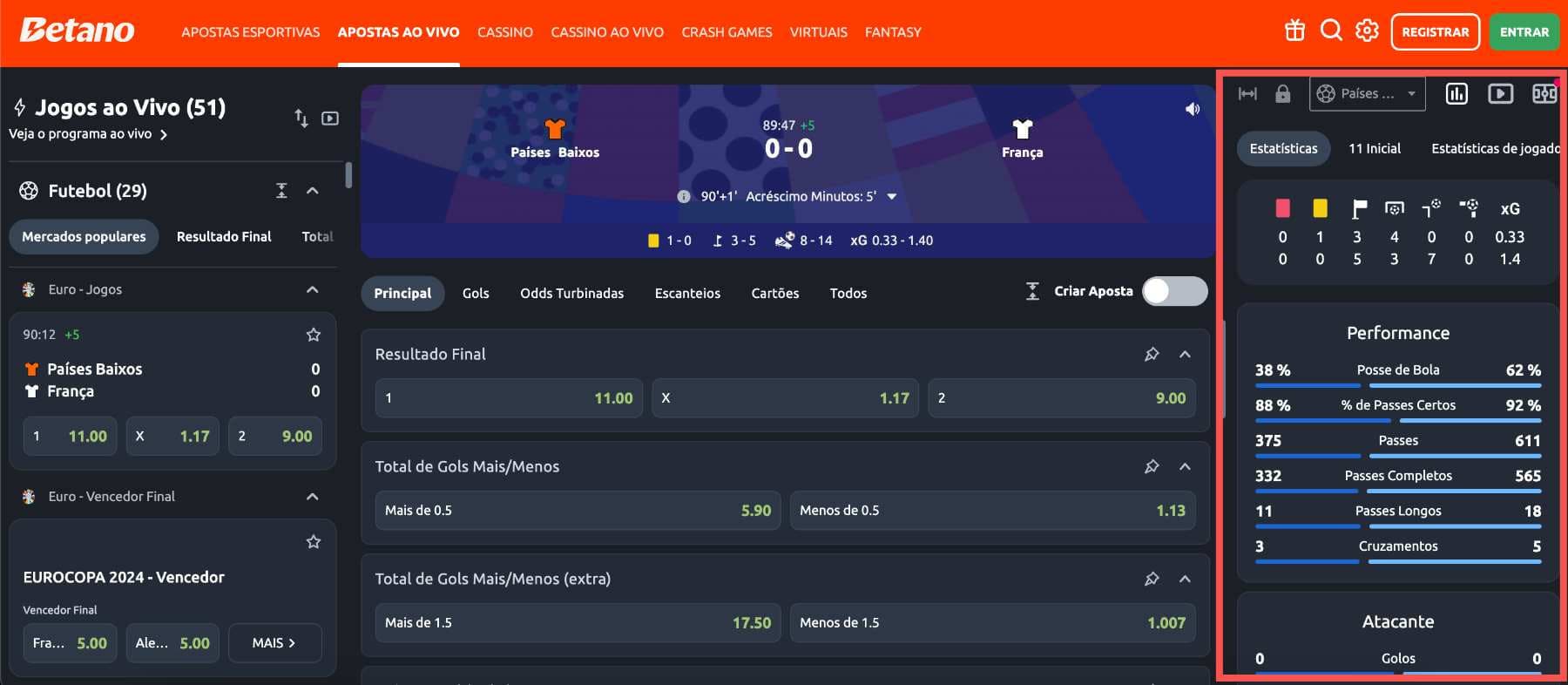Viewport: 1568px width, 685px height.
Task: Switch to the Odds Turbinadas tab
Action: pos(572,293)
